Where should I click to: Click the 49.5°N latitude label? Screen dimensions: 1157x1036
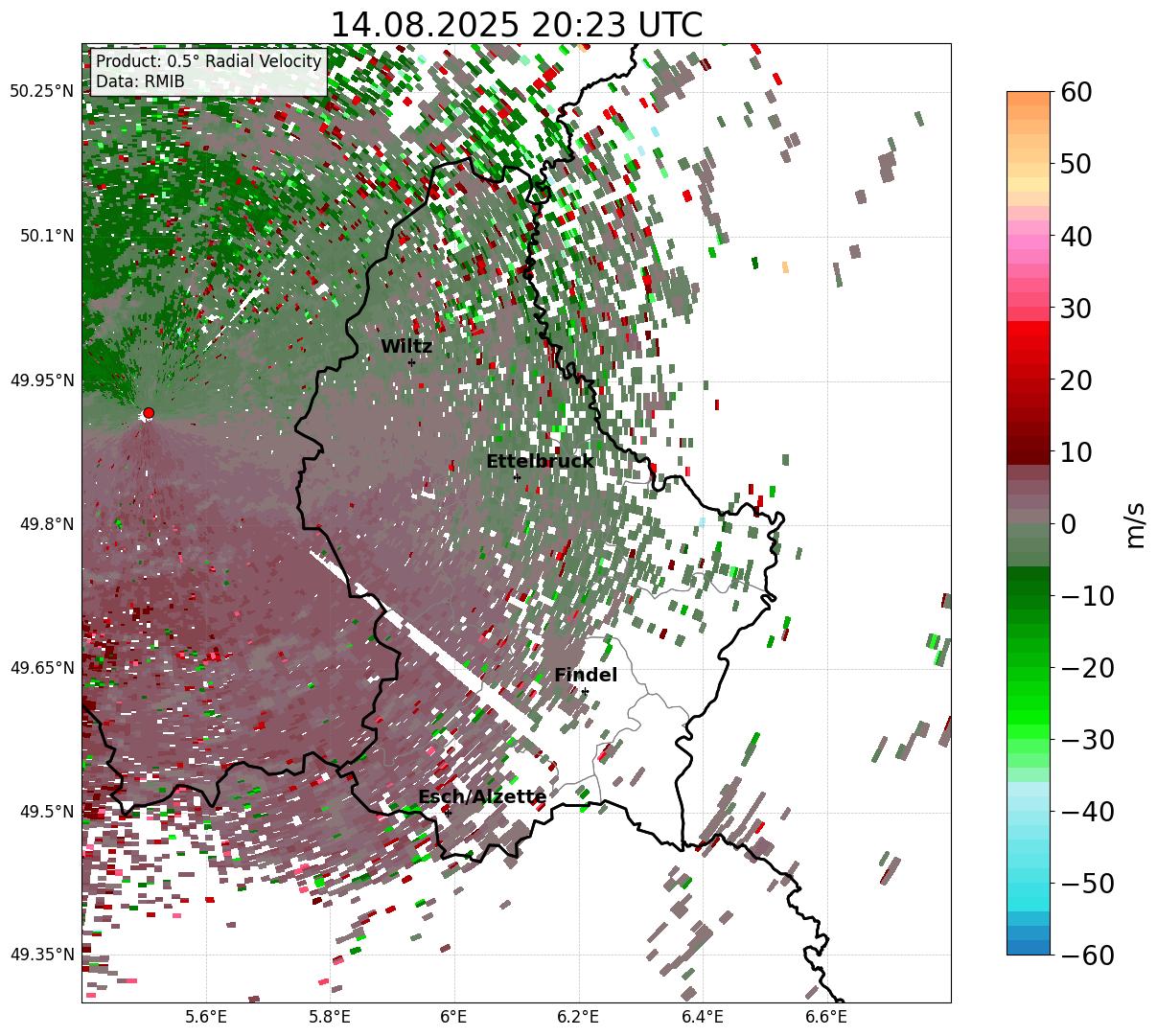(46, 812)
